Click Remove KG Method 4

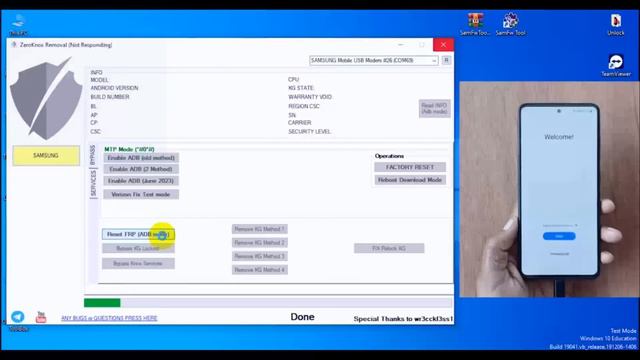tap(260, 269)
